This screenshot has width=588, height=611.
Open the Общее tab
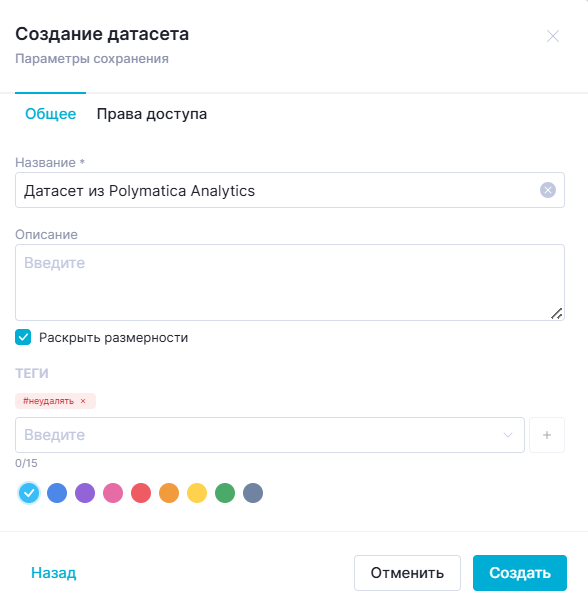click(50, 114)
